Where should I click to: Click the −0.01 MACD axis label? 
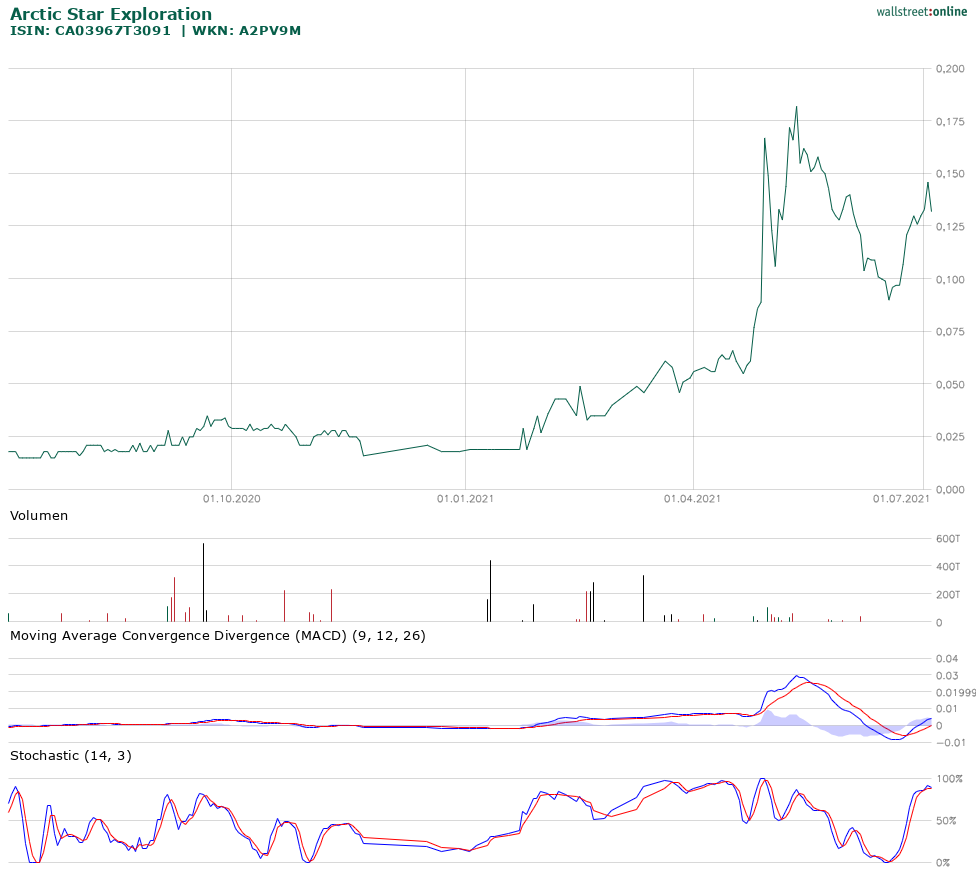click(x=950, y=742)
